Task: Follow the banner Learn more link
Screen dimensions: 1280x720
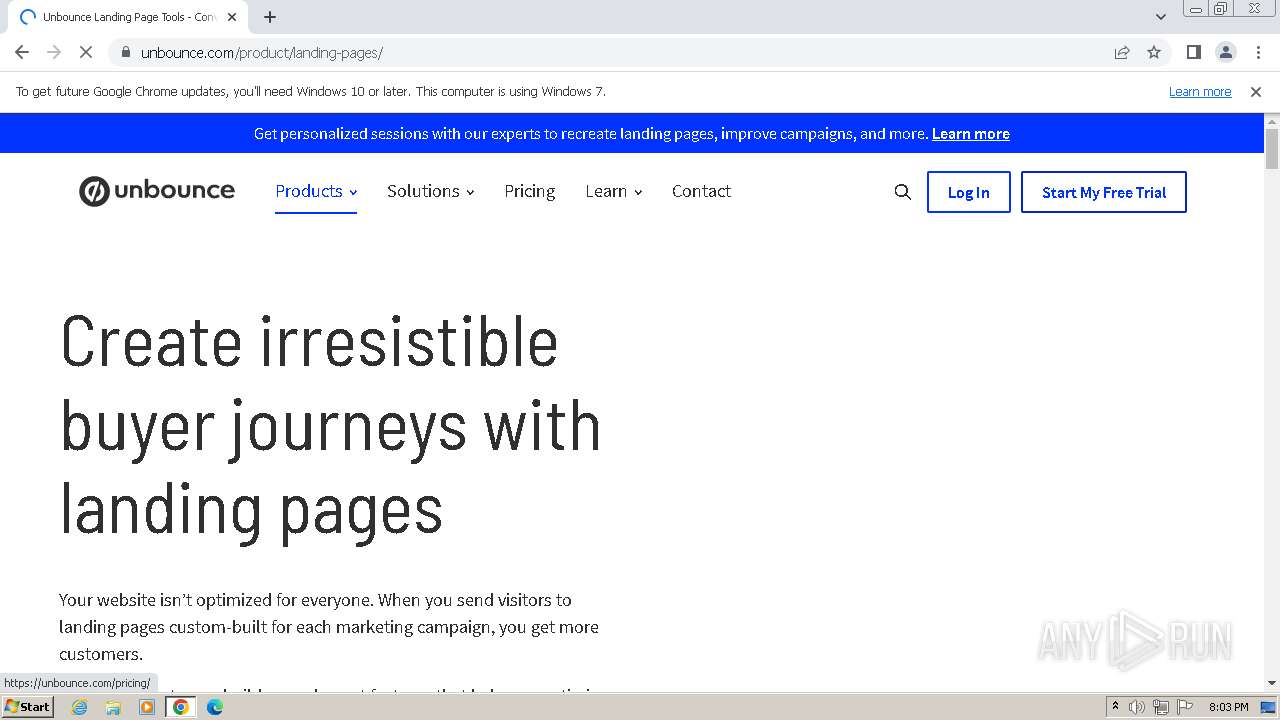Action: (x=971, y=134)
